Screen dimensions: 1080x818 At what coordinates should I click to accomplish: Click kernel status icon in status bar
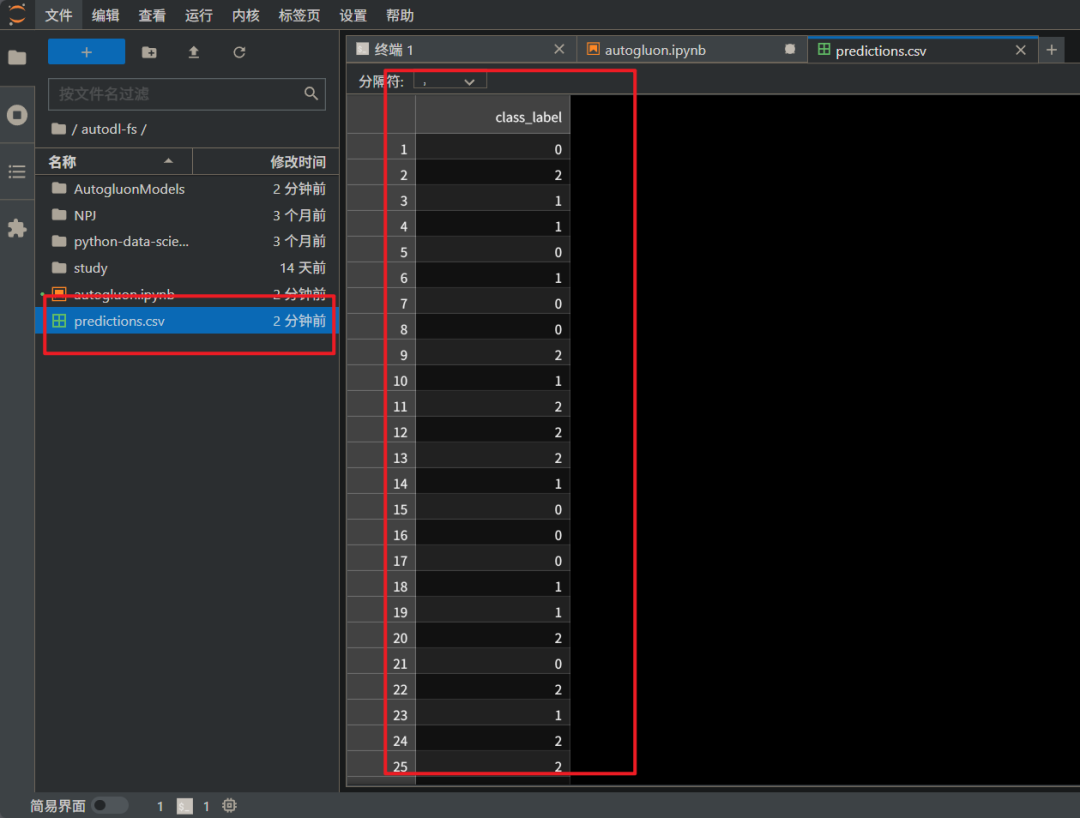tap(229, 805)
